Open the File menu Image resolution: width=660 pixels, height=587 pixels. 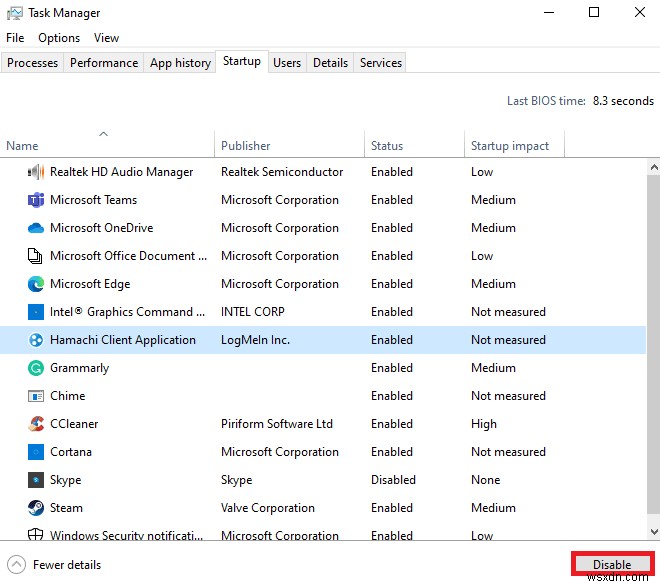click(x=15, y=38)
